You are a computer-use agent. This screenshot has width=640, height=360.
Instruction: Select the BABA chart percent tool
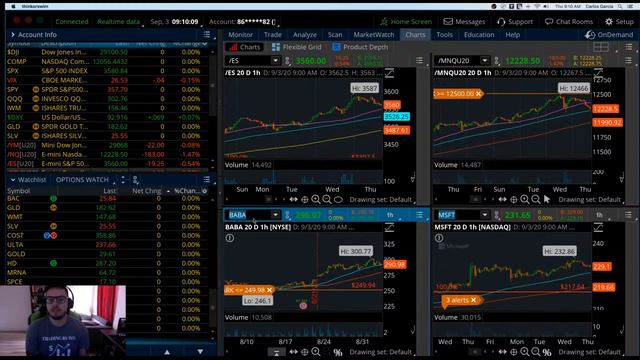coord(338,352)
